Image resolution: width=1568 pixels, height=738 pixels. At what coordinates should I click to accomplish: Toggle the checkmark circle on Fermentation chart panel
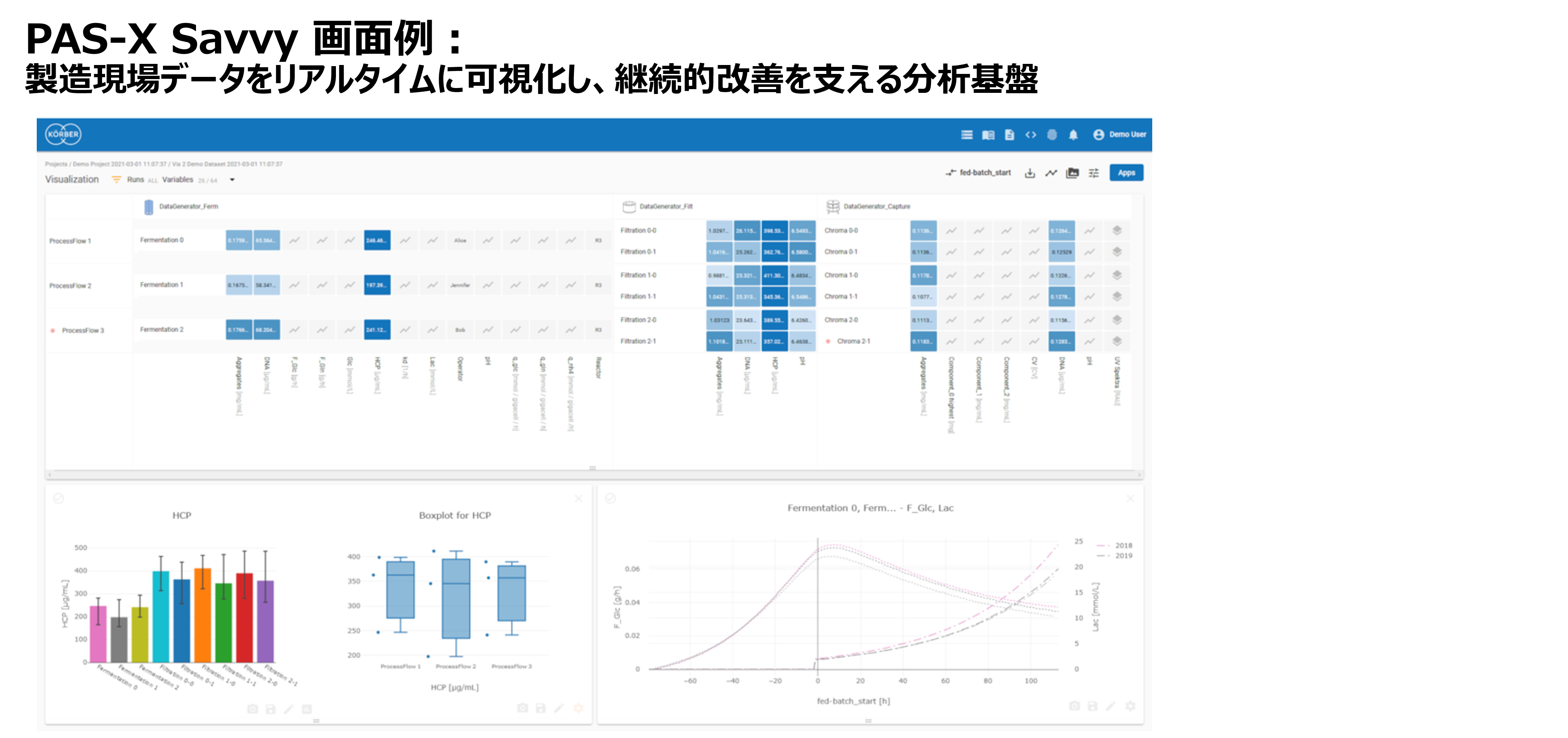tap(611, 499)
